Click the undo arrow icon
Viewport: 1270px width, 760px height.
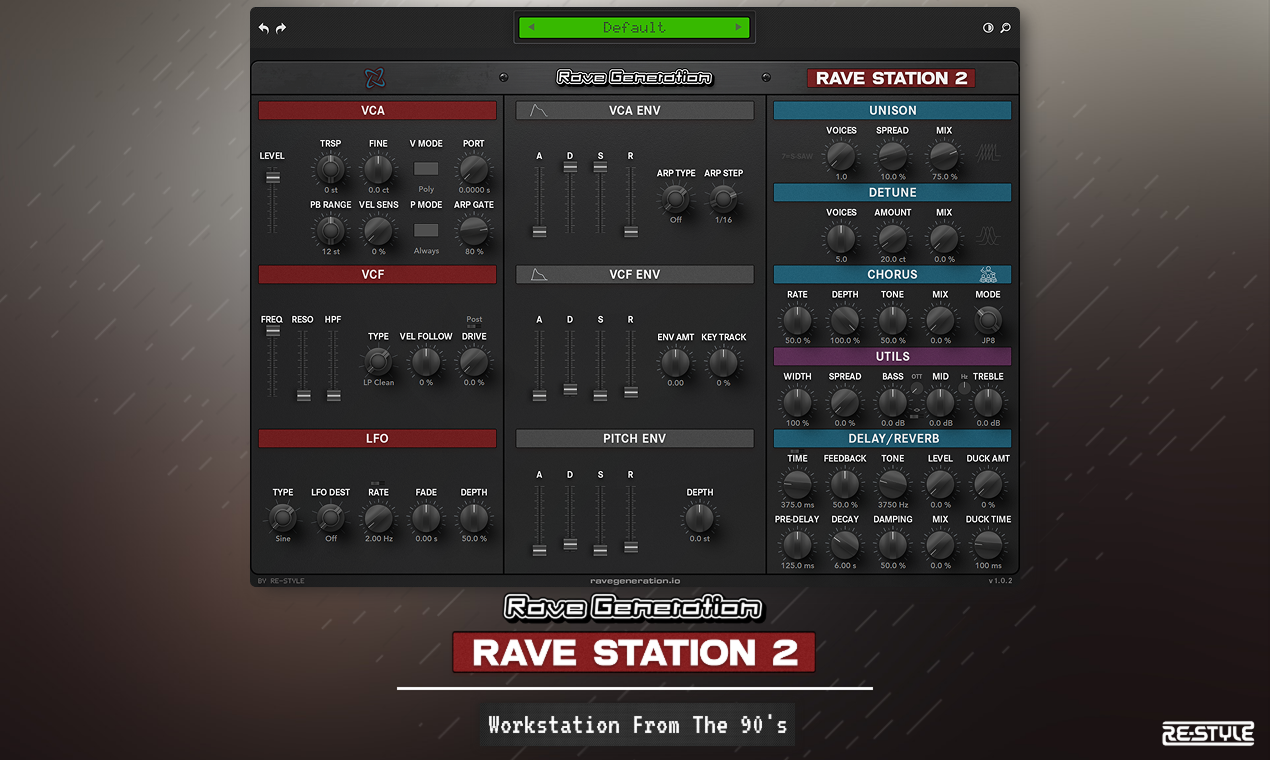point(264,28)
